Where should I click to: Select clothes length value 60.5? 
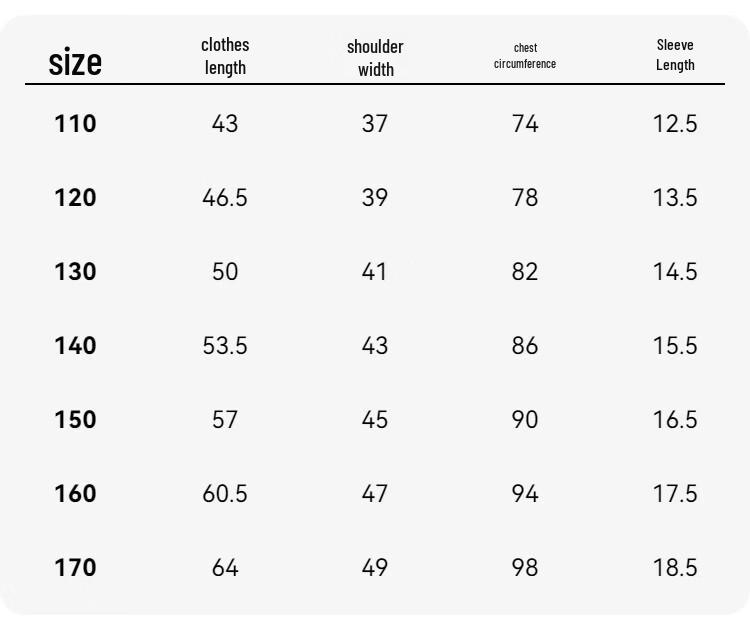(225, 494)
